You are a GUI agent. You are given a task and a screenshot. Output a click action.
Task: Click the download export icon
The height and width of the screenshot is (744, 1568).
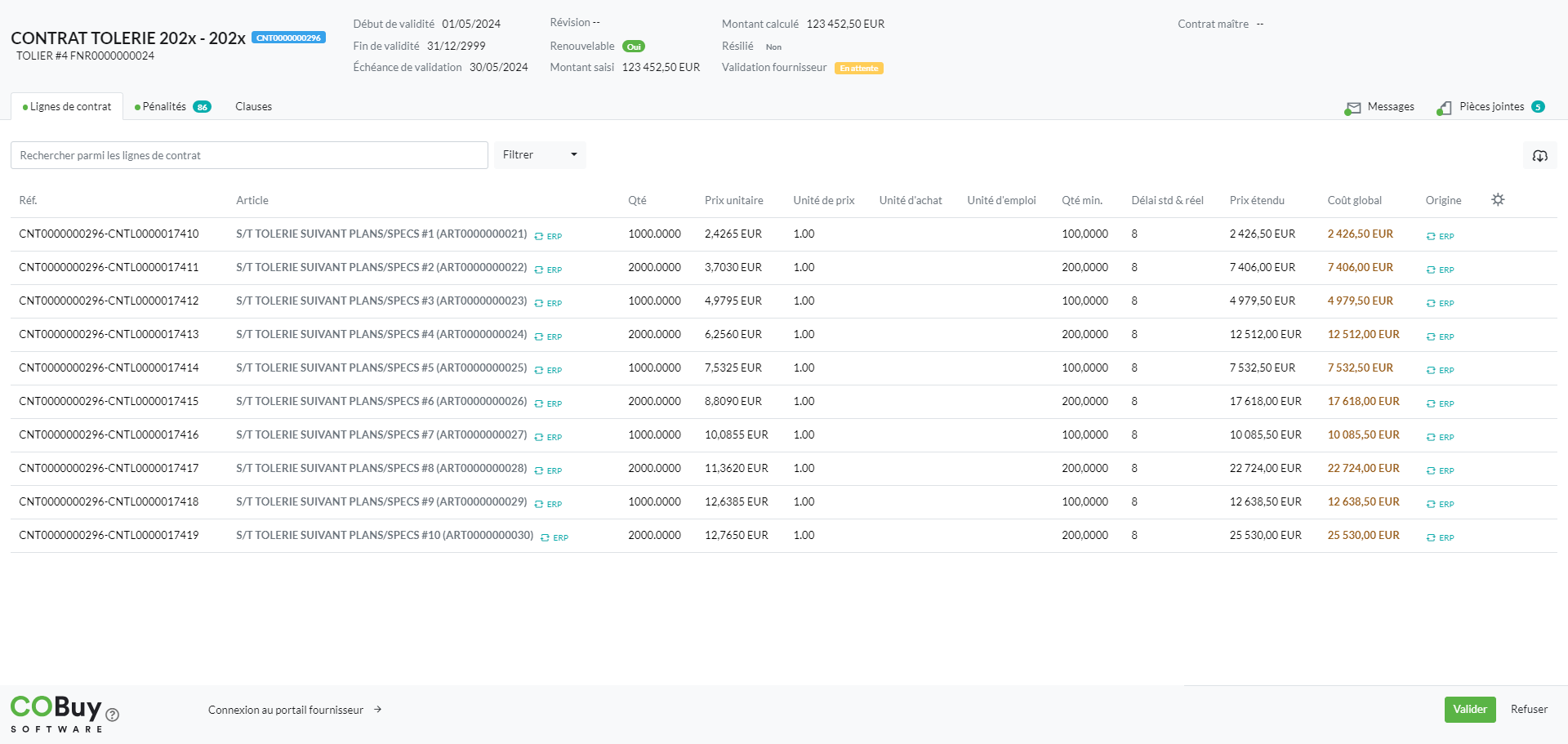[1539, 155]
